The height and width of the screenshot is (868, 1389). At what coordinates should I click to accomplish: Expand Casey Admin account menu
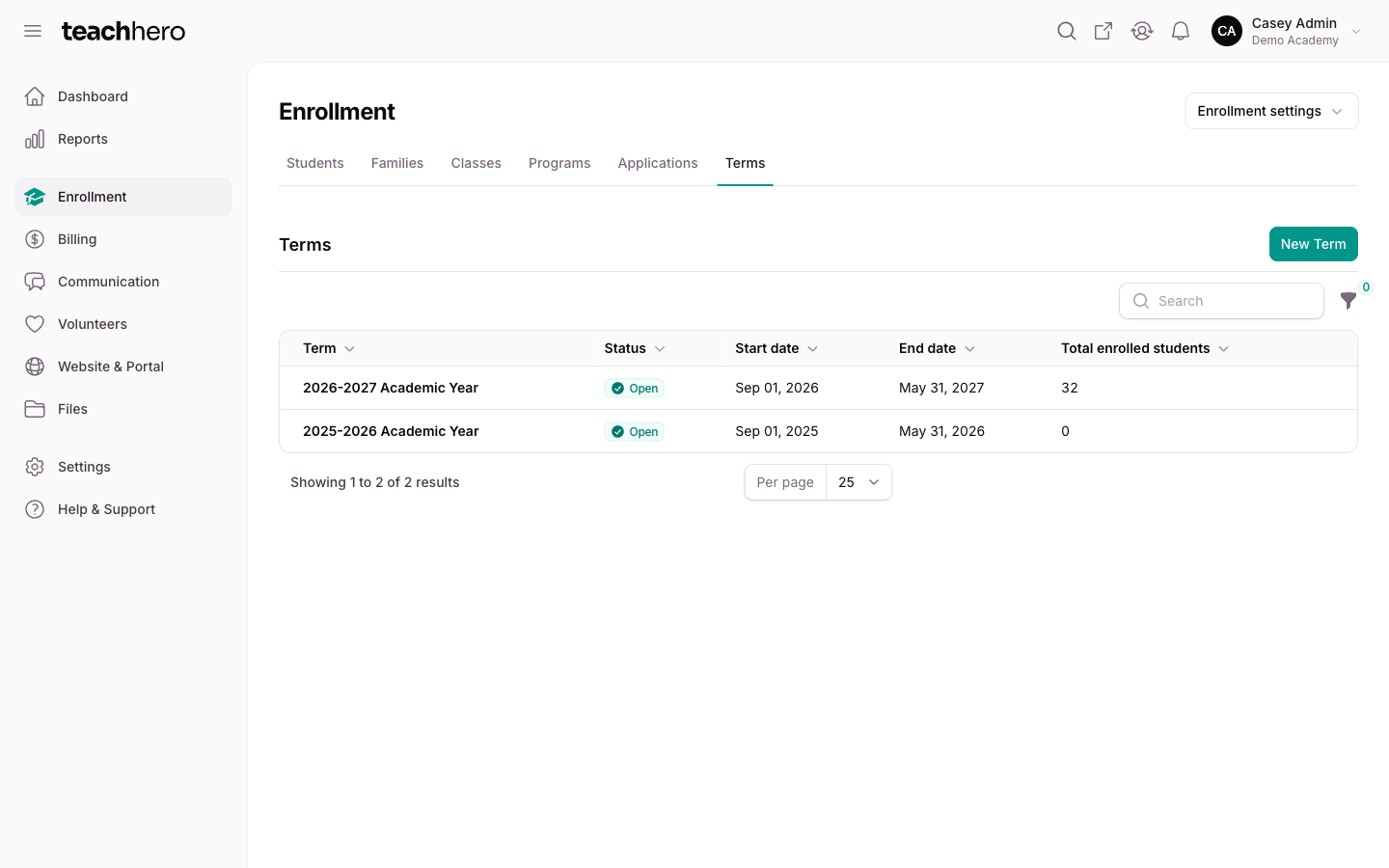click(1288, 31)
